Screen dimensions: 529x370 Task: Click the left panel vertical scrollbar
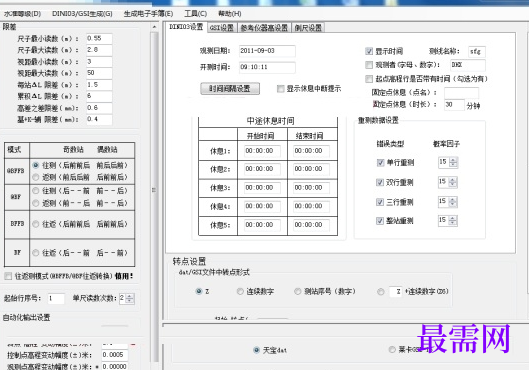pos(155,192)
